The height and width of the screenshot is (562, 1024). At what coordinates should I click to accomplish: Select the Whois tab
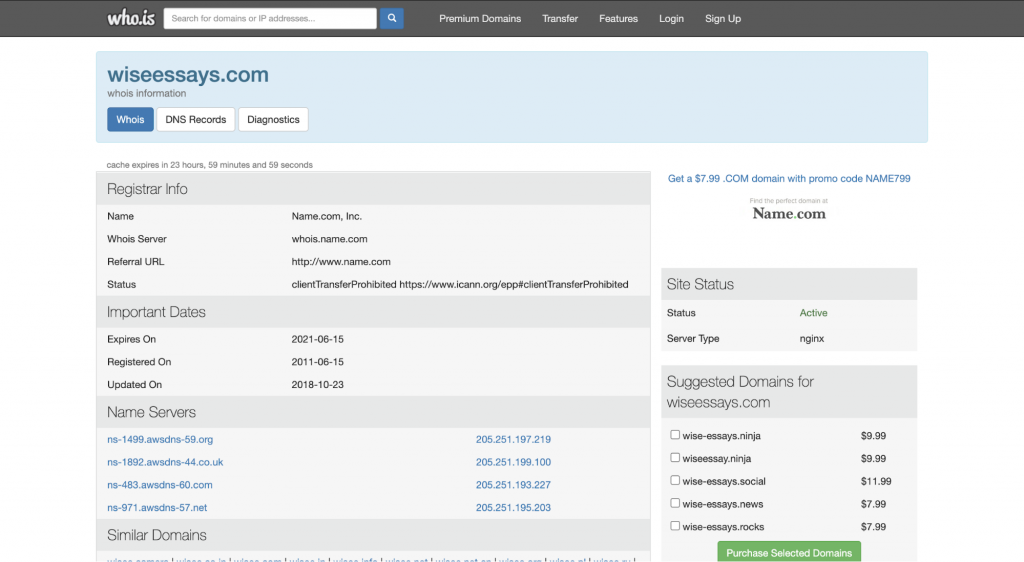point(131,119)
